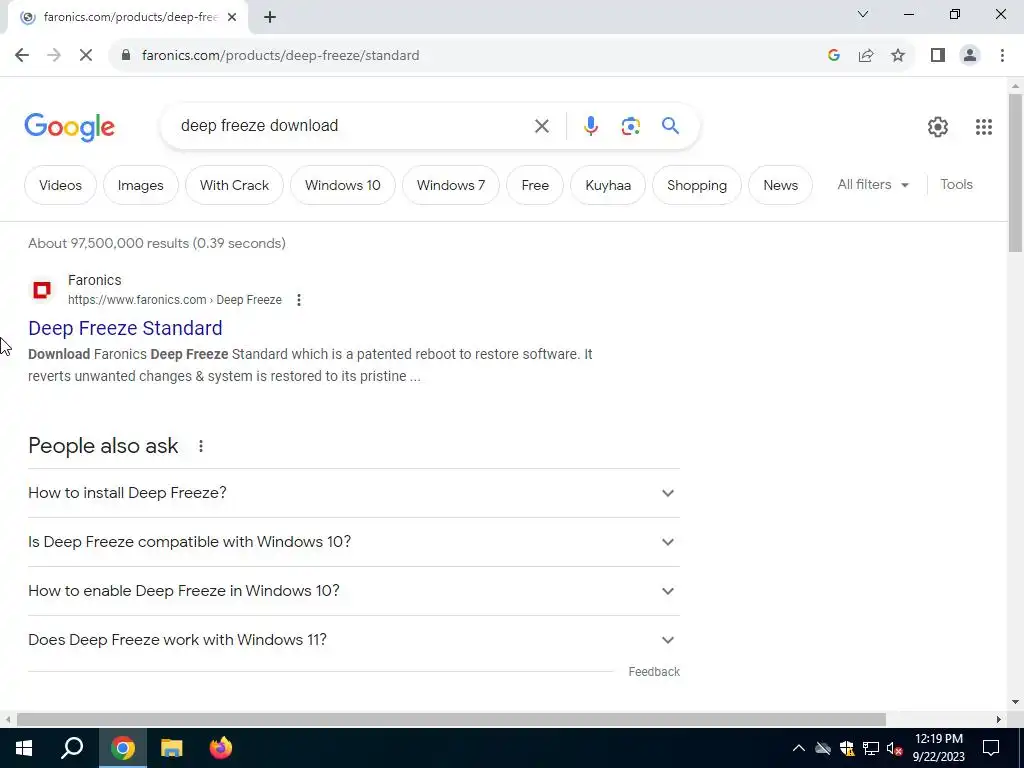Expand 'How to install Deep Freeze?'
1024x768 pixels.
coord(354,493)
